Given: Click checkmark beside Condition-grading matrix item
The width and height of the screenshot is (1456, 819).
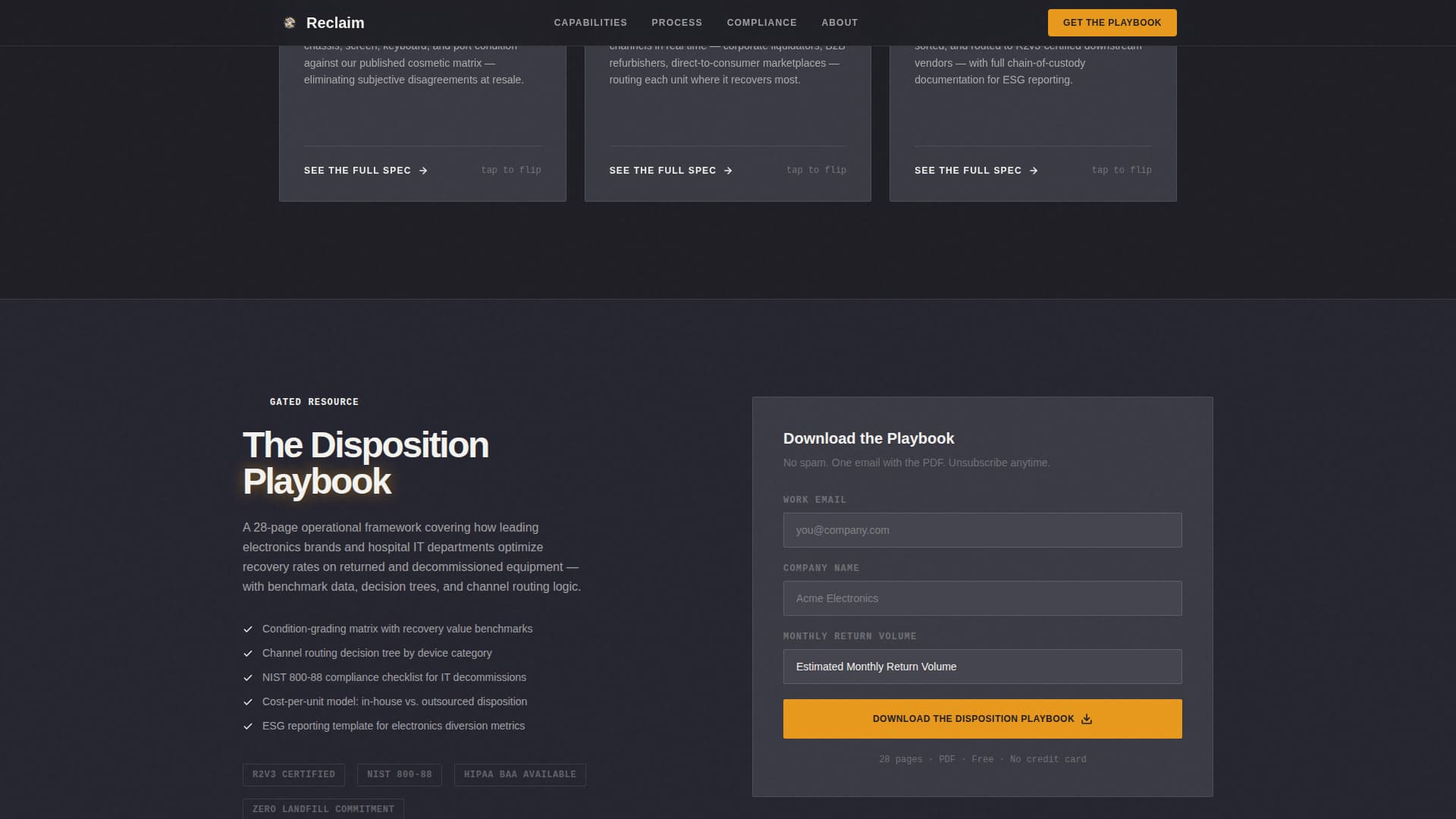Looking at the screenshot, I should point(247,629).
